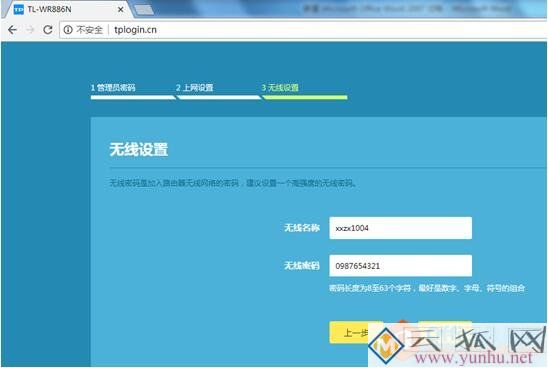548x368 pixels.
Task: Close the TL-WR886N tab
Action: click(121, 9)
